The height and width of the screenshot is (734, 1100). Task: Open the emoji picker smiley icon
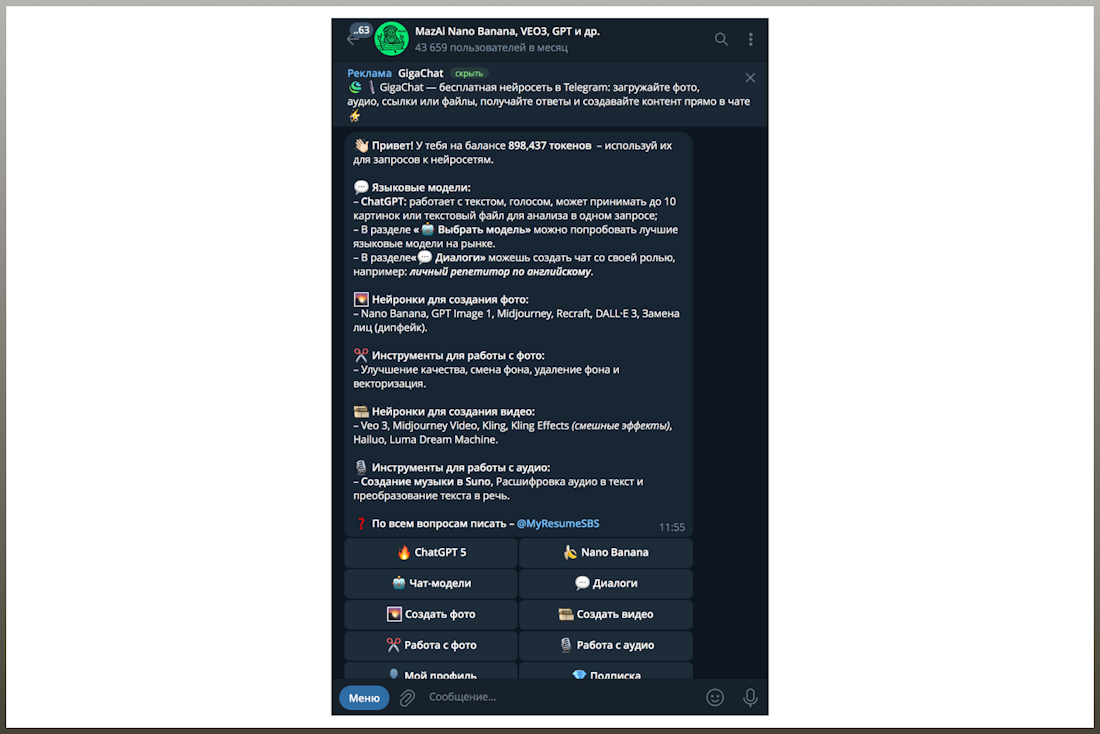(715, 697)
